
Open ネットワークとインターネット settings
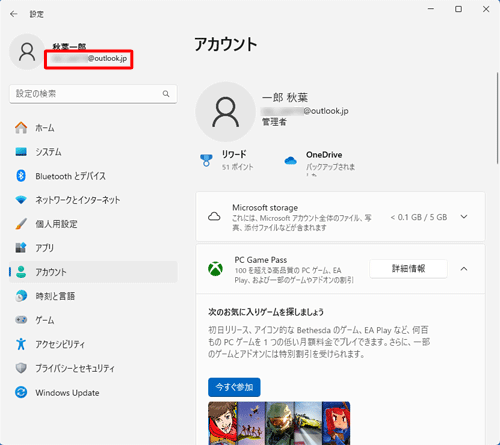93,200
